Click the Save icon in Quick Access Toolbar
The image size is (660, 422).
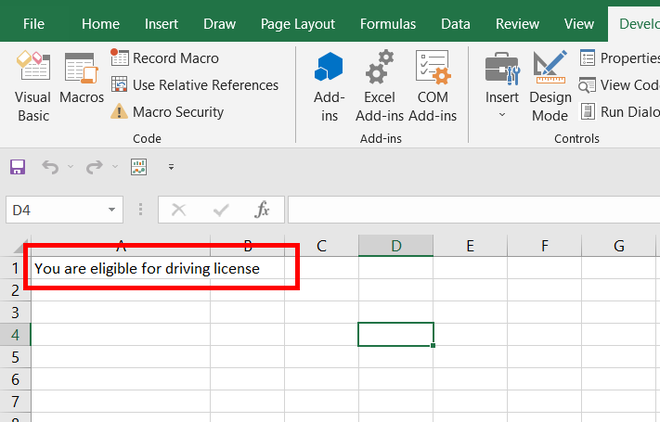(17, 167)
